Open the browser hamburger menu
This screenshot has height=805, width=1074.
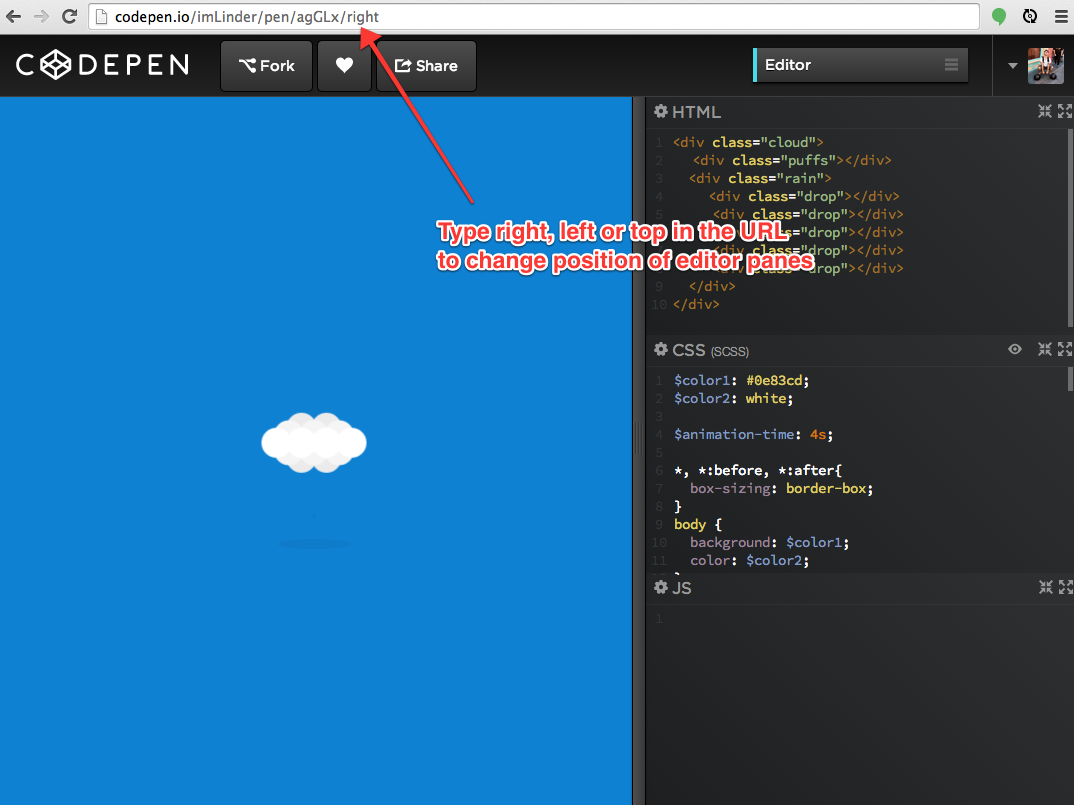(x=1060, y=16)
